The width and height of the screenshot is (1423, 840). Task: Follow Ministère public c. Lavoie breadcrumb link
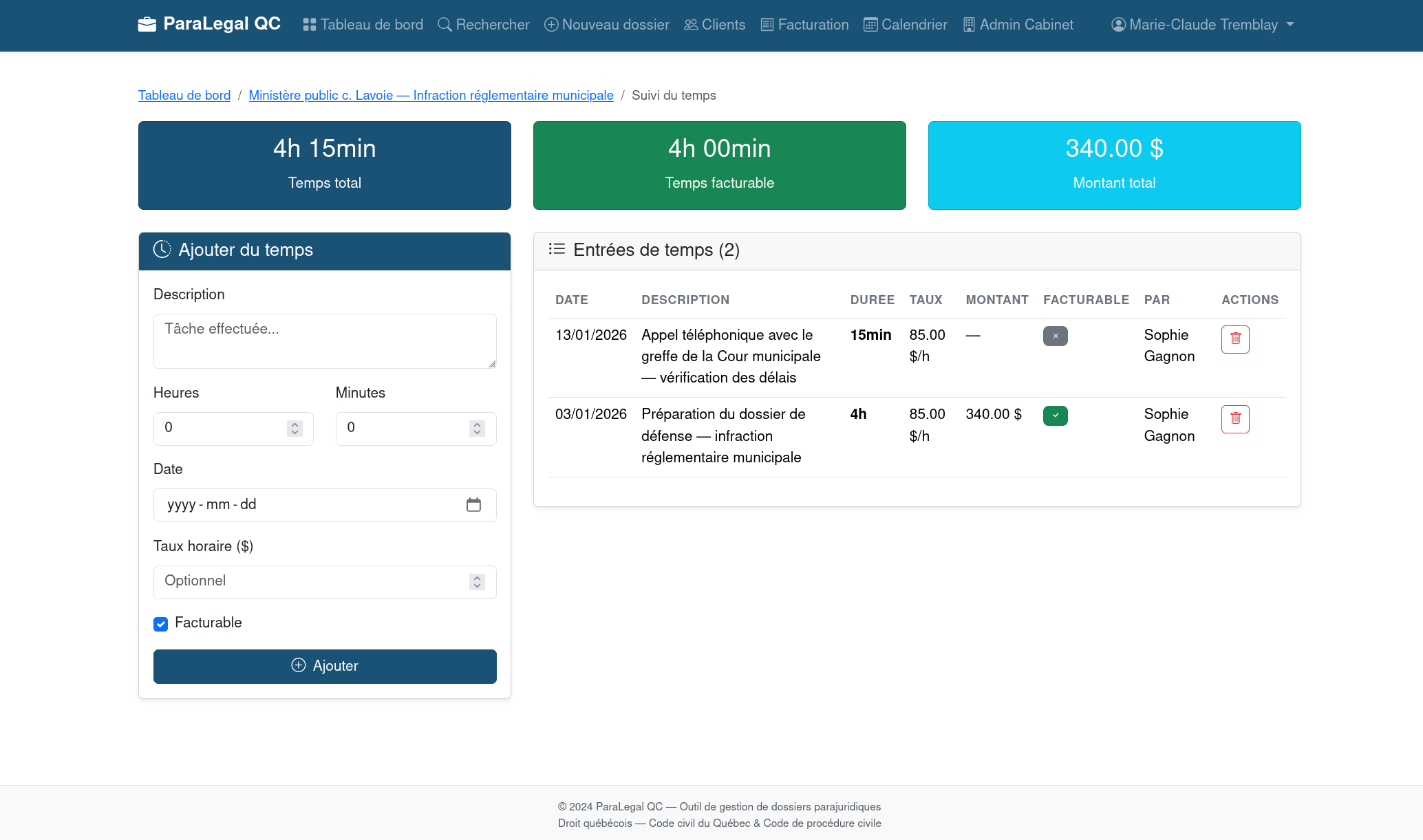[x=431, y=96]
